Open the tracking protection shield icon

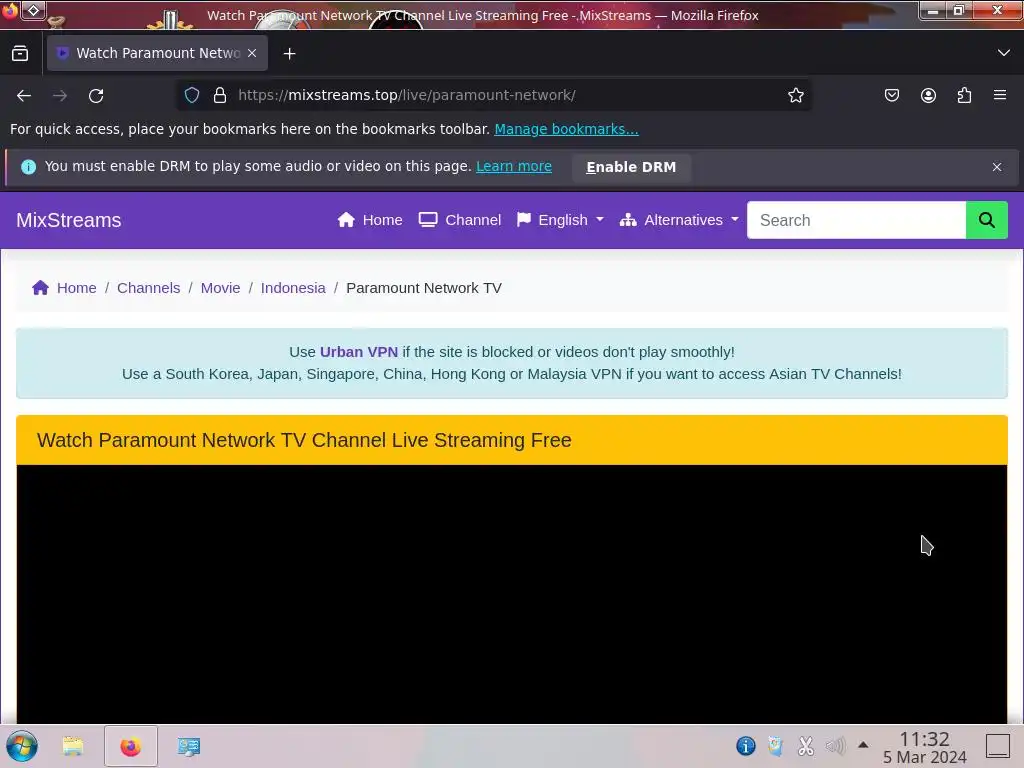click(x=191, y=95)
